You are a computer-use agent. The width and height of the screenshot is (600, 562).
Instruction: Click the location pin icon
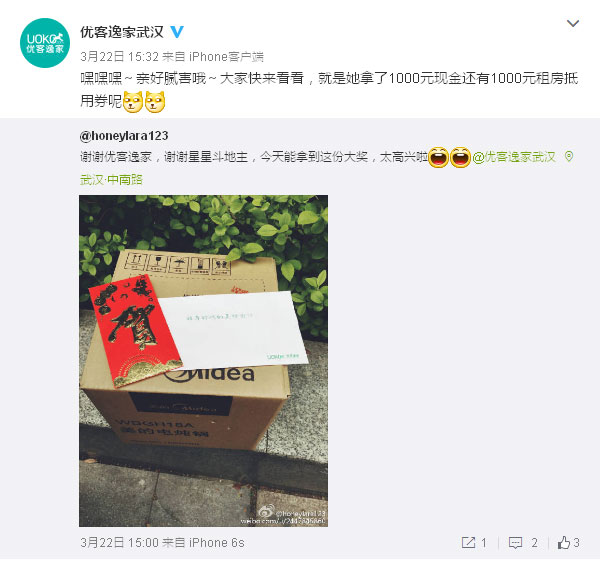(569, 156)
